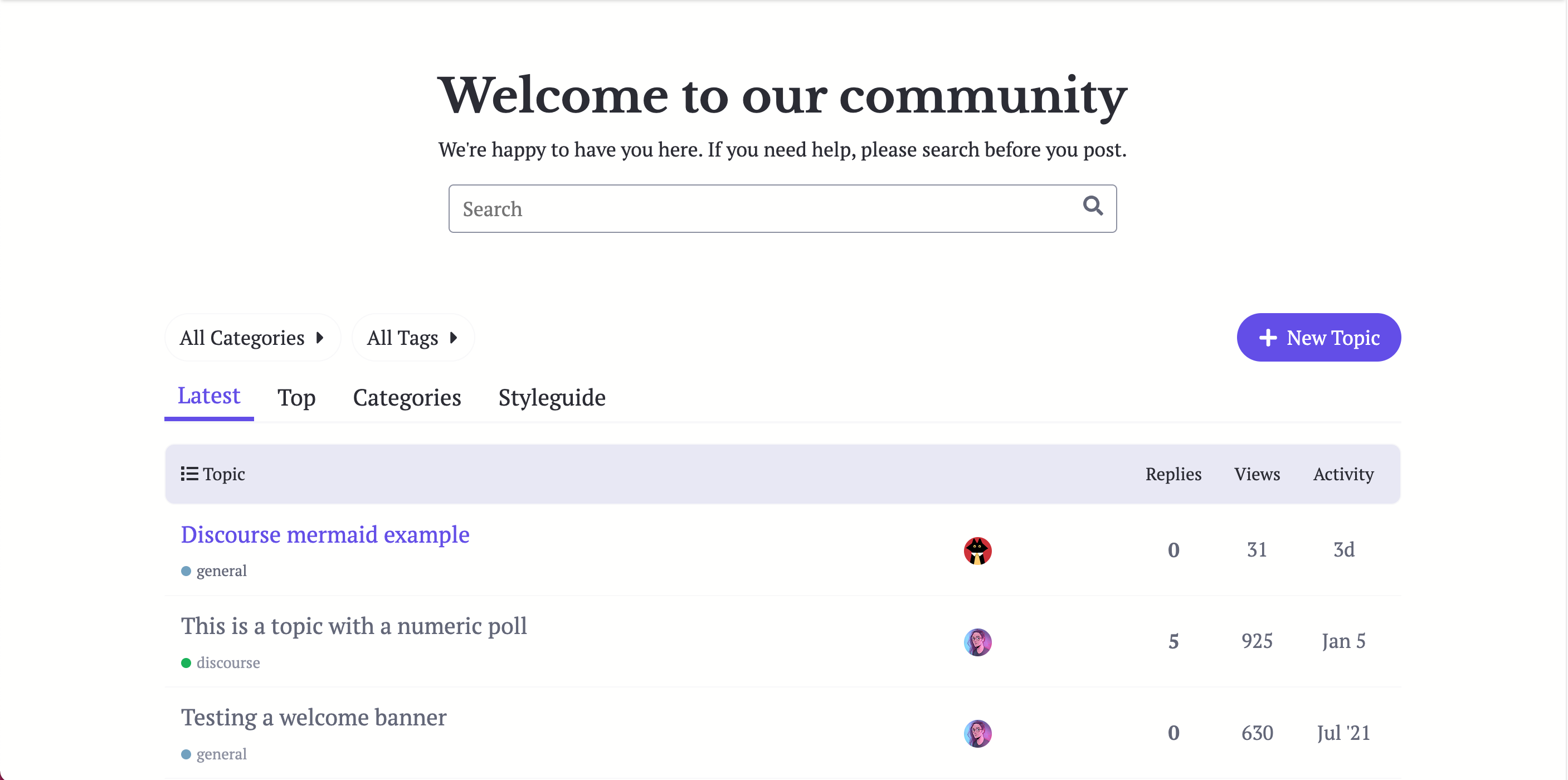Screen dimensions: 1568x780
Task: Expand the All Categories dropdown
Action: [252, 338]
